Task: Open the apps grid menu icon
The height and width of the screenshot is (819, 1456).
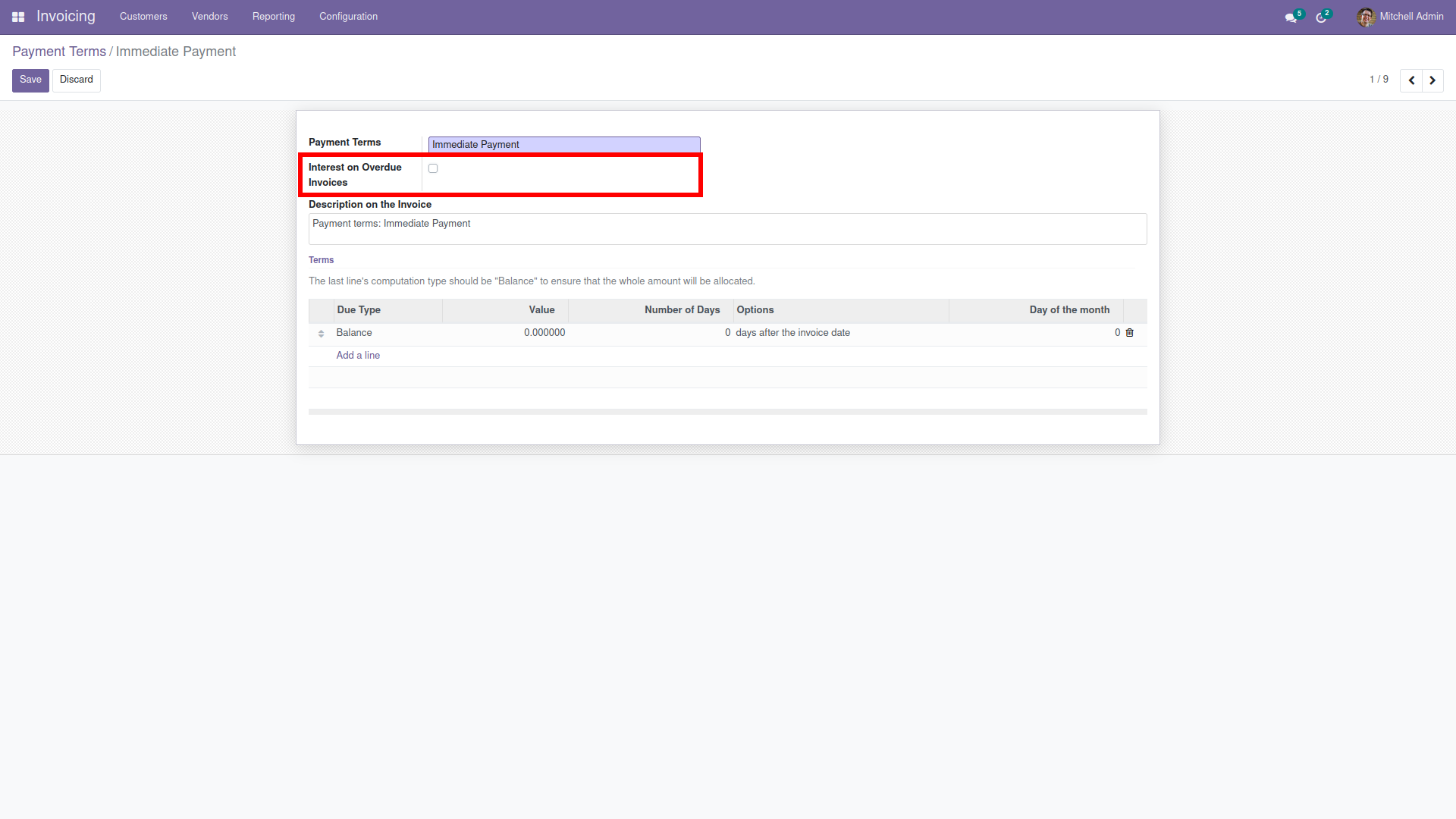Action: coord(18,17)
